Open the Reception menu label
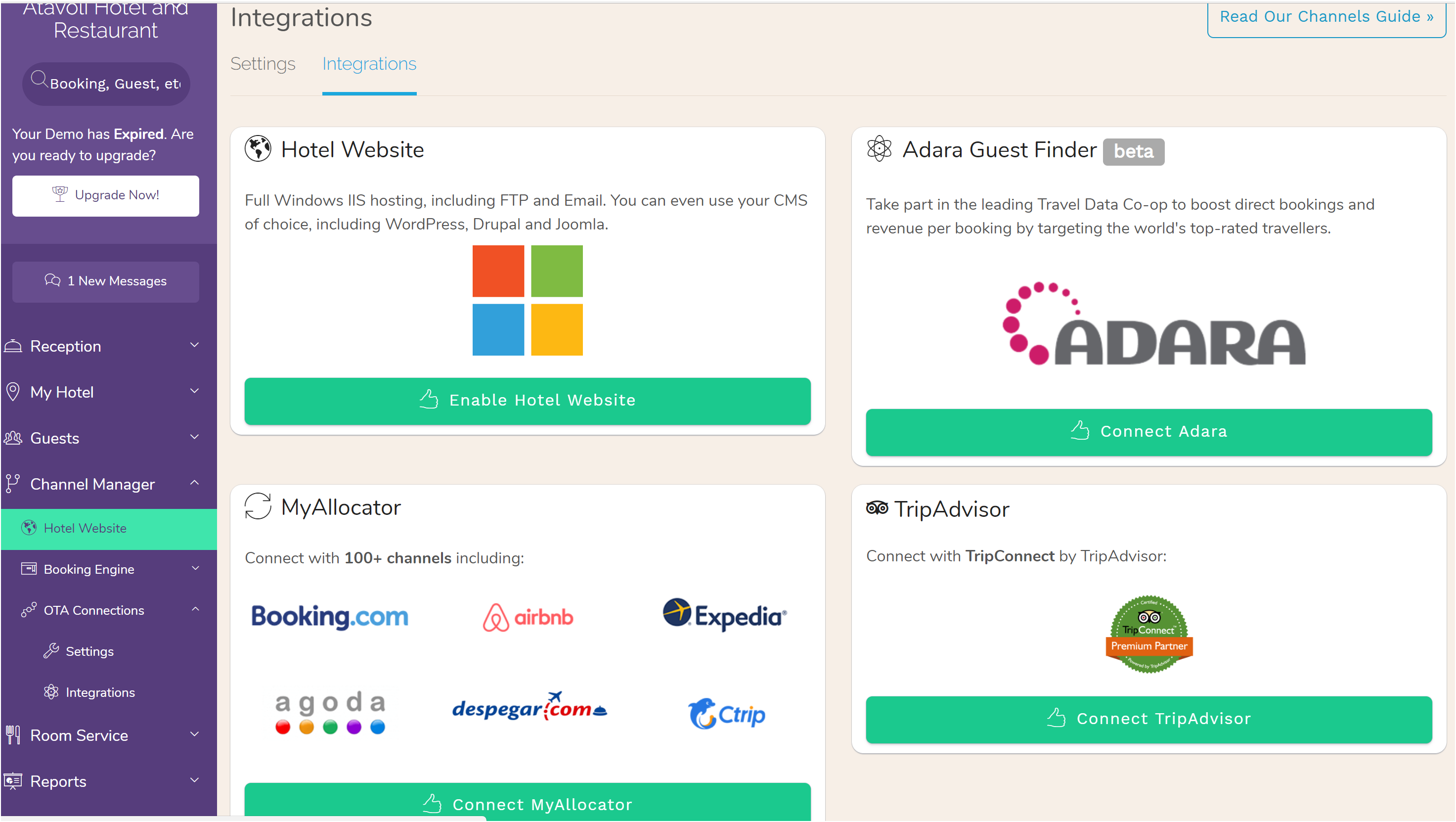1456x822 pixels. click(x=66, y=346)
